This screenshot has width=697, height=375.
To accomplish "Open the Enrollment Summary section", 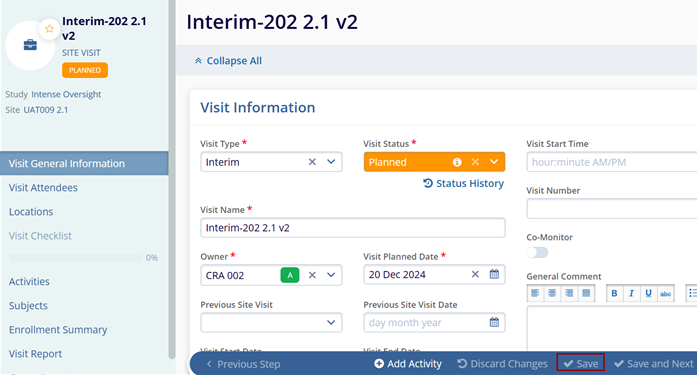I will pyautogui.click(x=58, y=330).
